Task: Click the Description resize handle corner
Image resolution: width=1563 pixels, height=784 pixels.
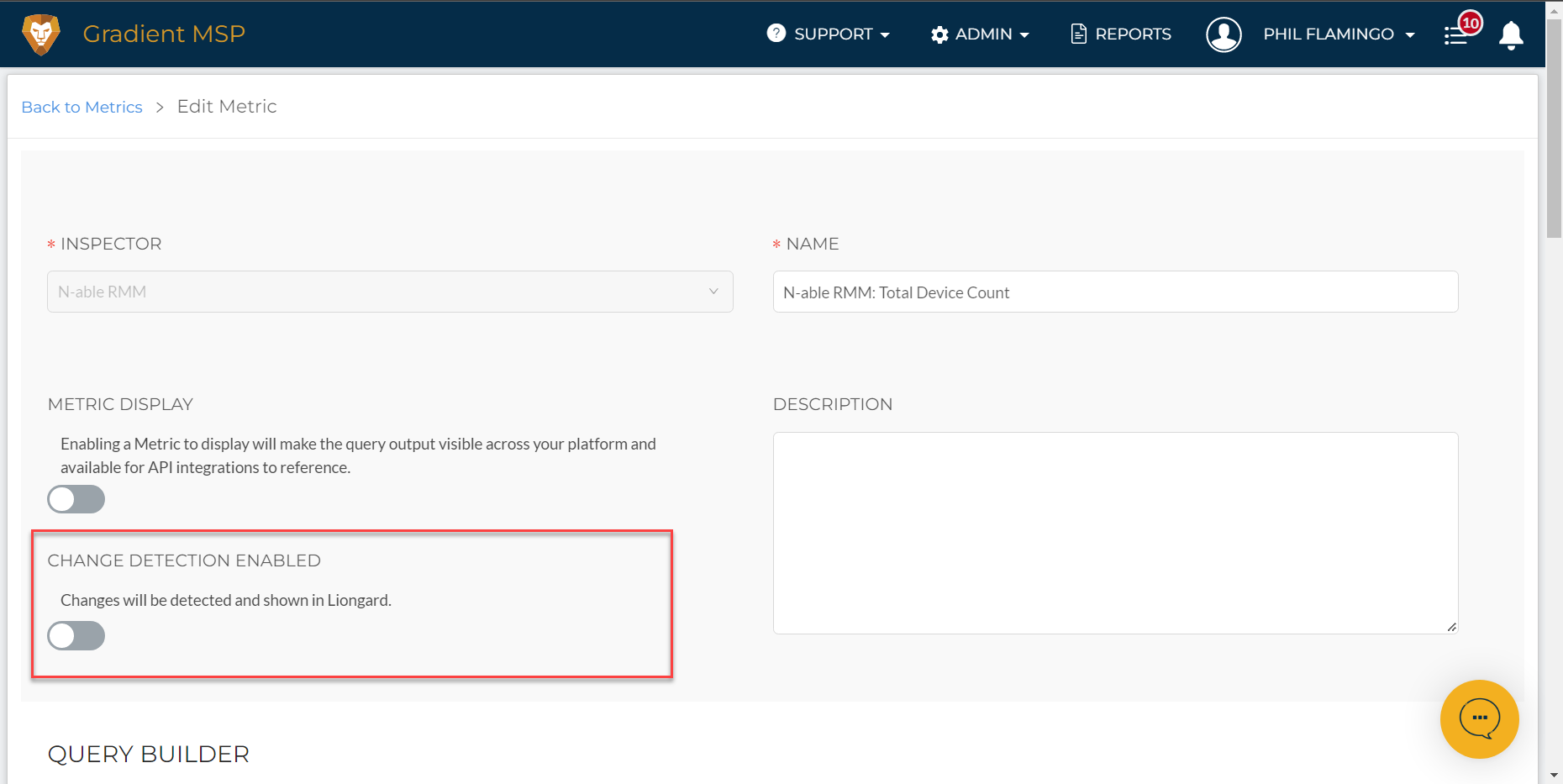Action: coord(1451,627)
